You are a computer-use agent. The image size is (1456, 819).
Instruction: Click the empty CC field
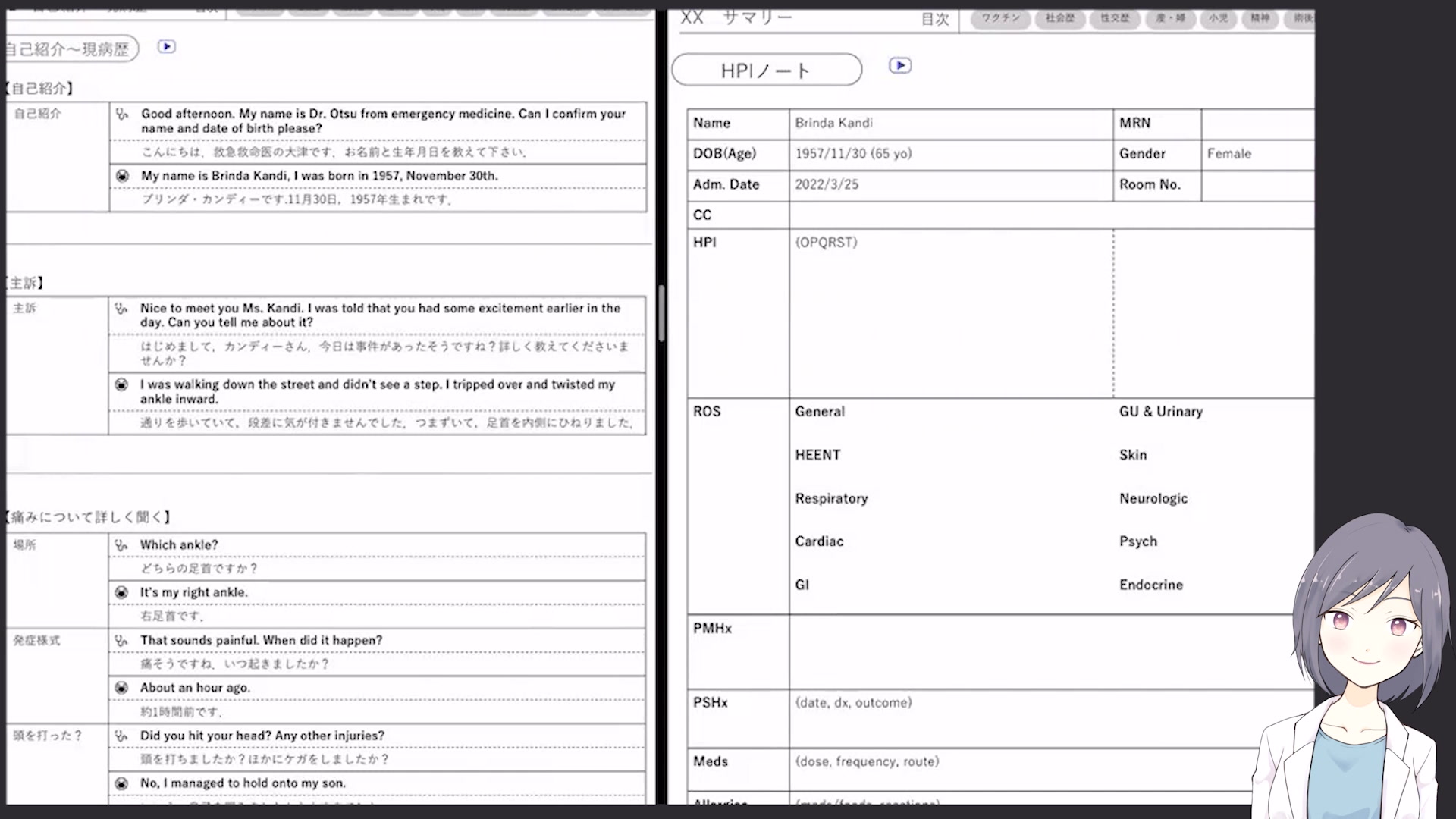(x=1050, y=215)
